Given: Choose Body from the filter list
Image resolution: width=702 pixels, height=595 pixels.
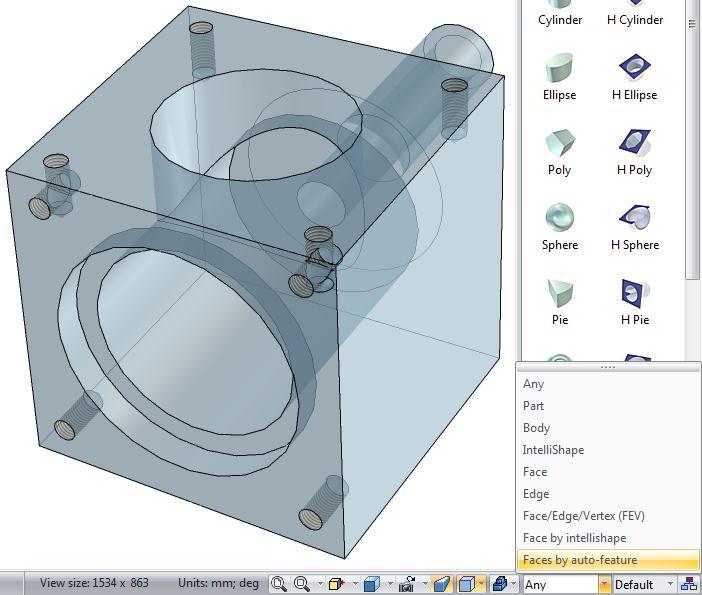Looking at the screenshot, I should pyautogui.click(x=608, y=428).
